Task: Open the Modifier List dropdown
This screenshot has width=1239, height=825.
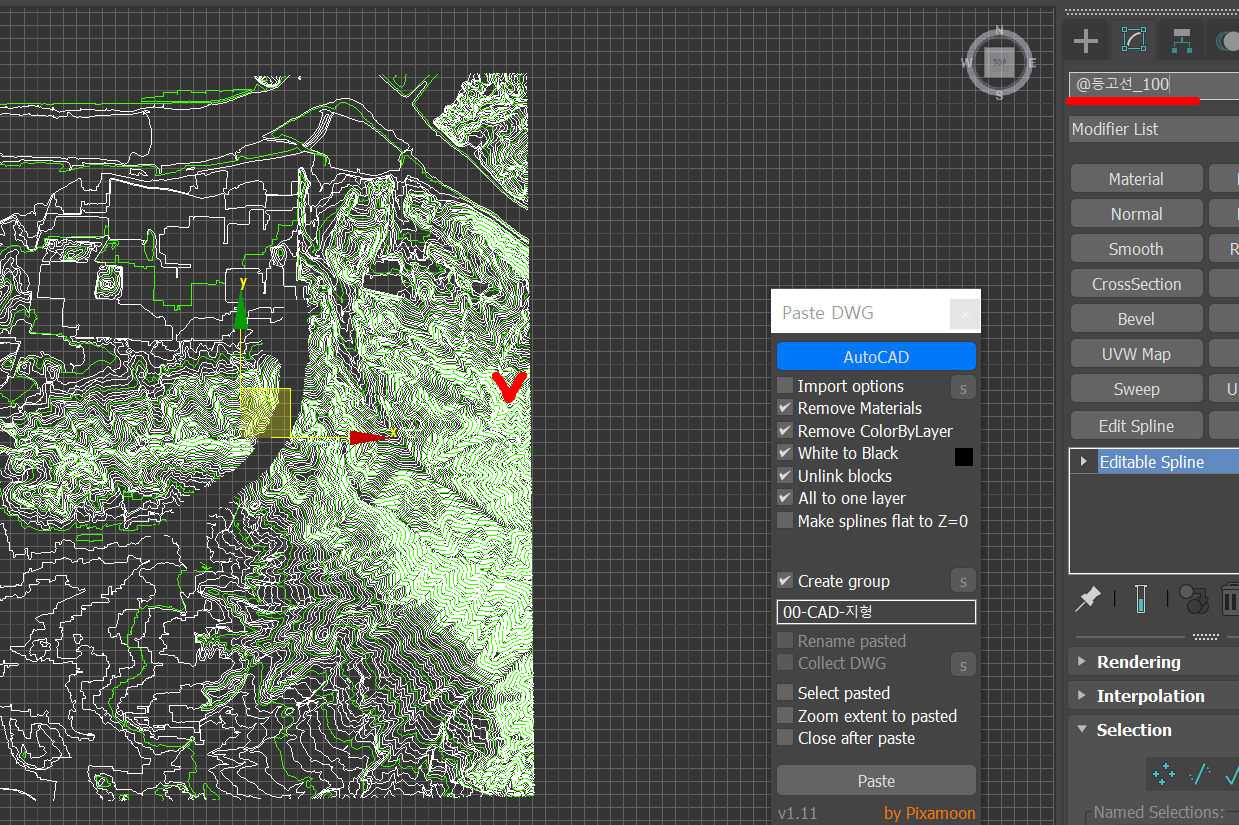Action: (1153, 129)
